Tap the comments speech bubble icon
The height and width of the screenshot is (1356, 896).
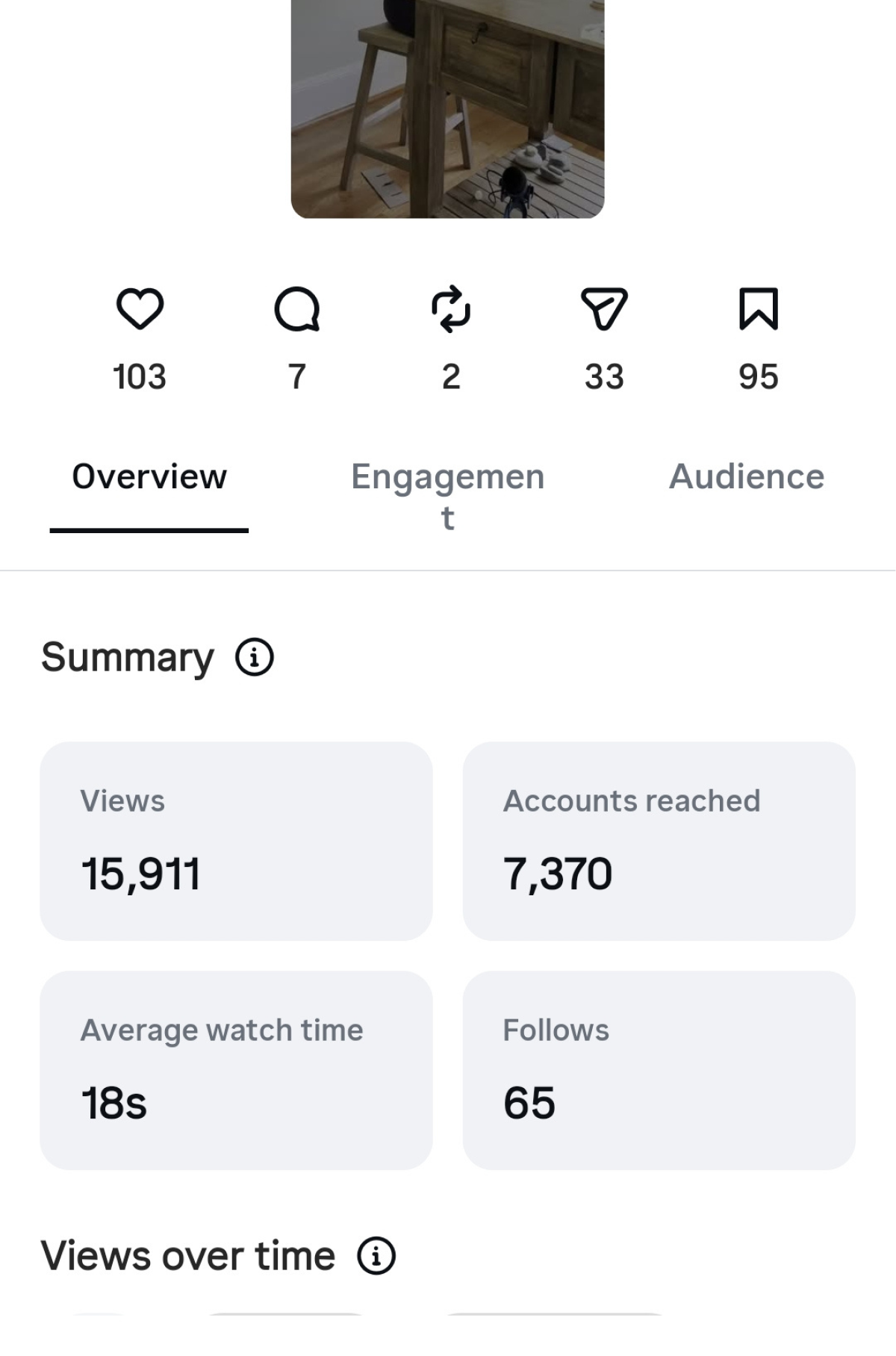click(297, 308)
